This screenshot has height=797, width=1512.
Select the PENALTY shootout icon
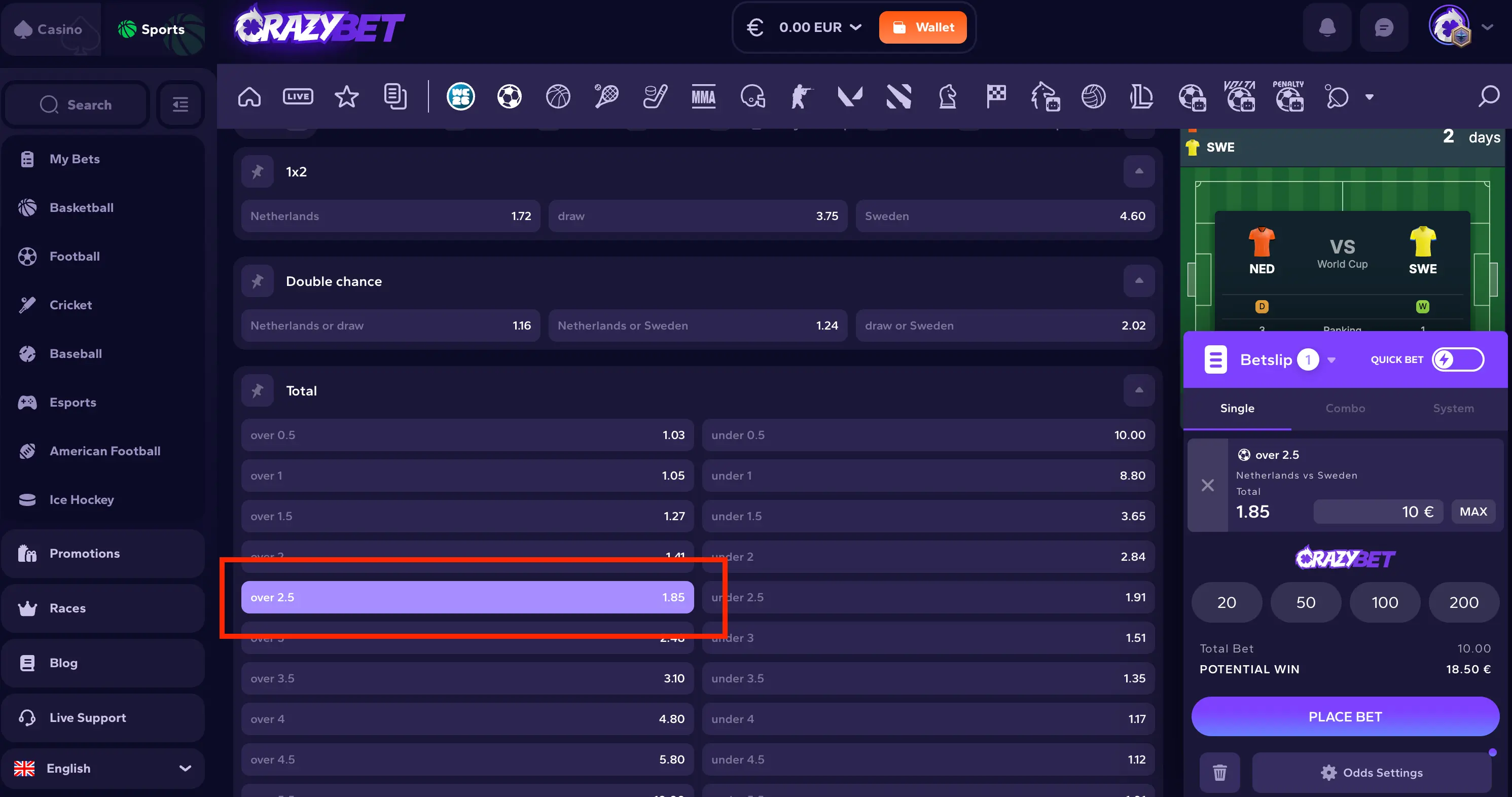click(1288, 96)
